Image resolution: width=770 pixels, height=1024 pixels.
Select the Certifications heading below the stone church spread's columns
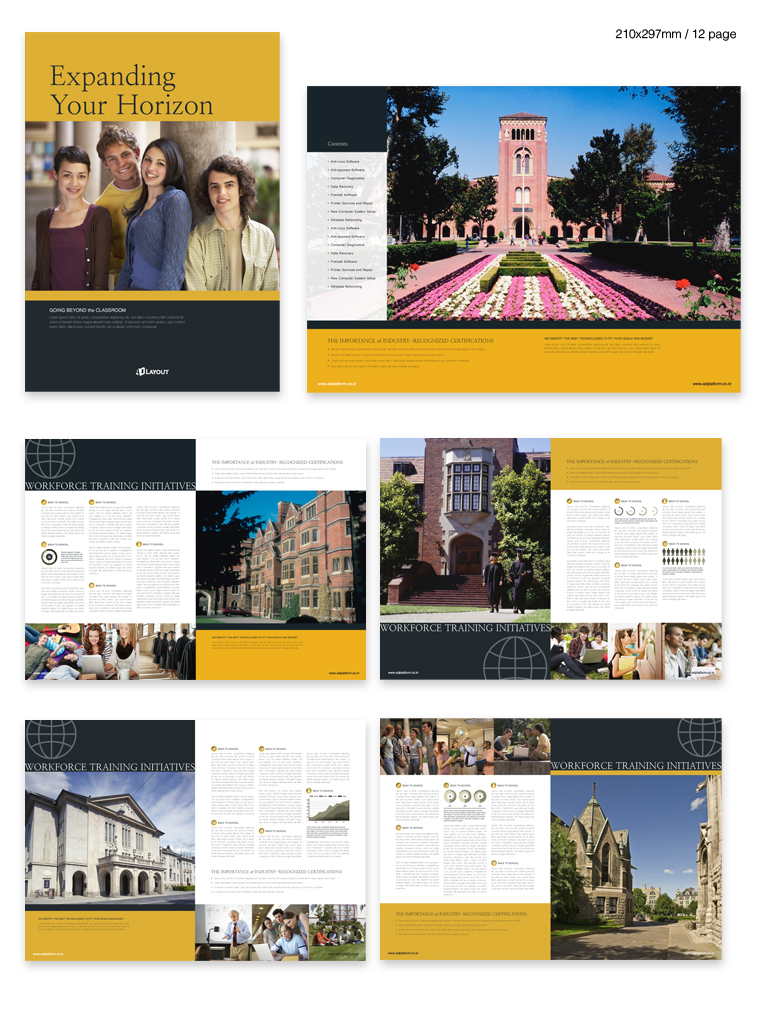point(461,914)
